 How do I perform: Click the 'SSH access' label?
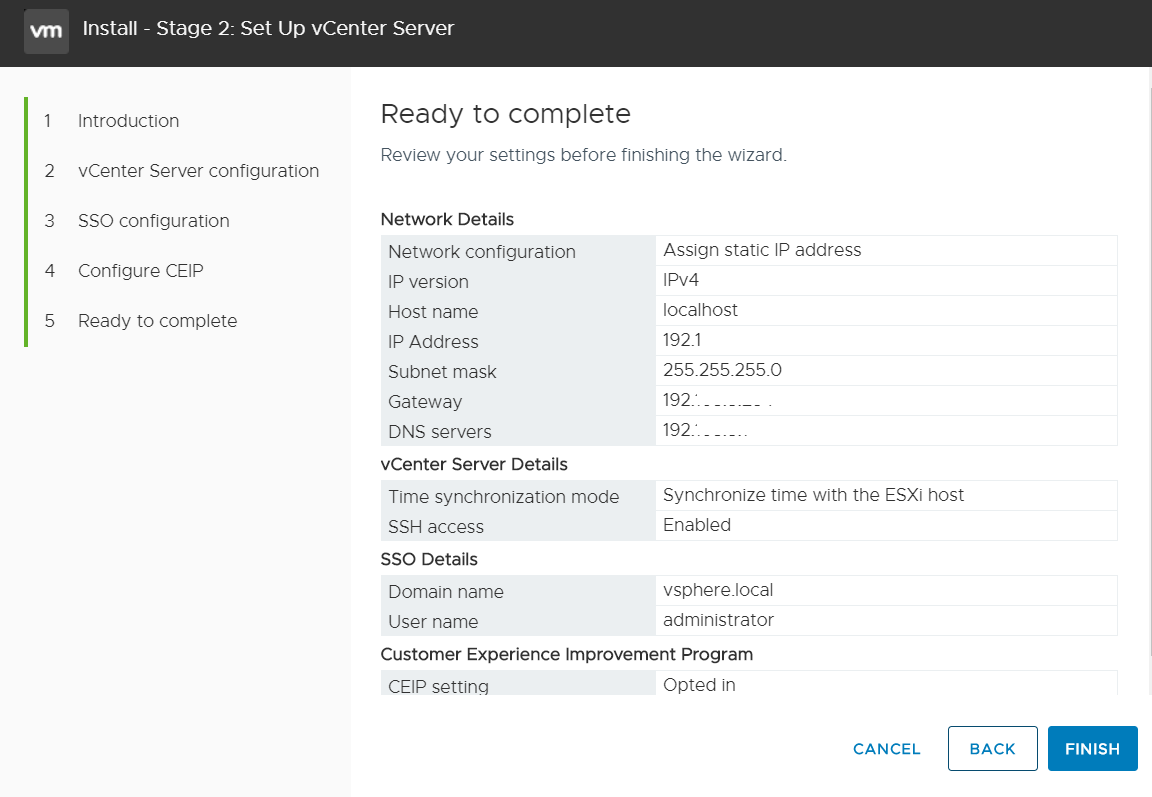point(436,527)
